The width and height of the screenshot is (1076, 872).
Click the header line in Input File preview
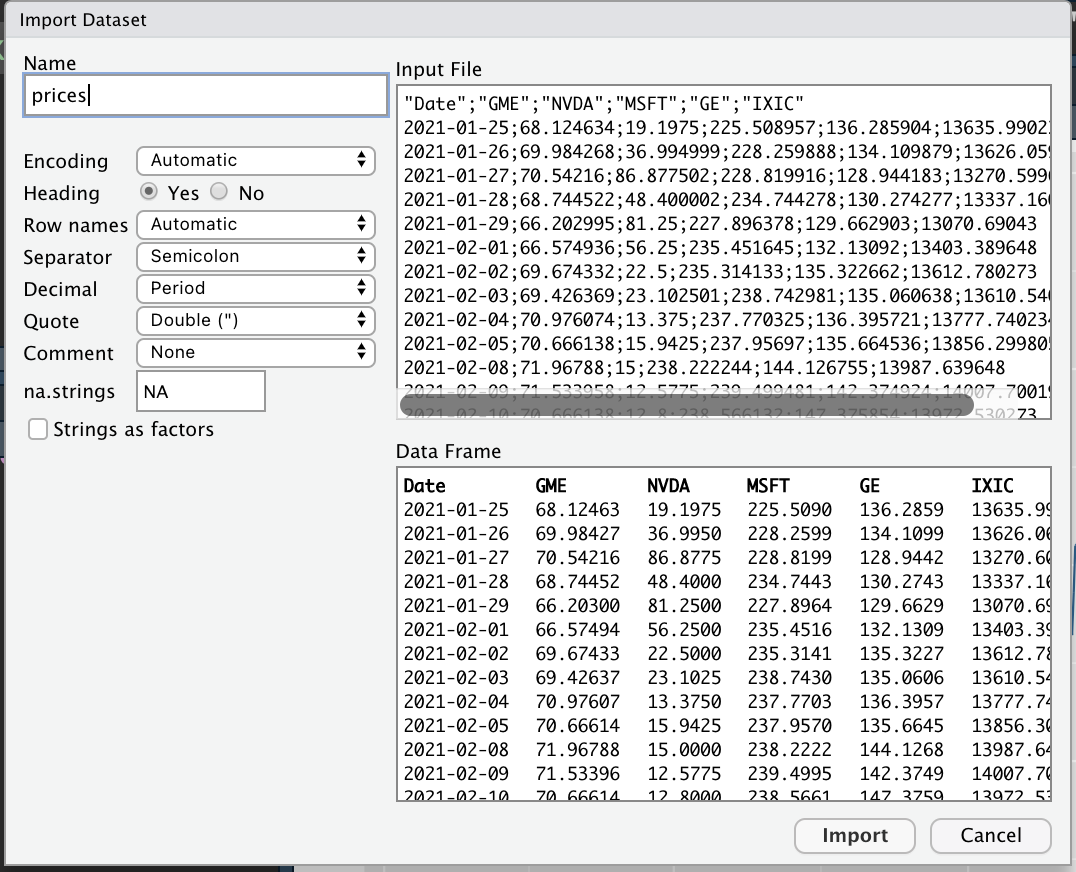pos(605,104)
